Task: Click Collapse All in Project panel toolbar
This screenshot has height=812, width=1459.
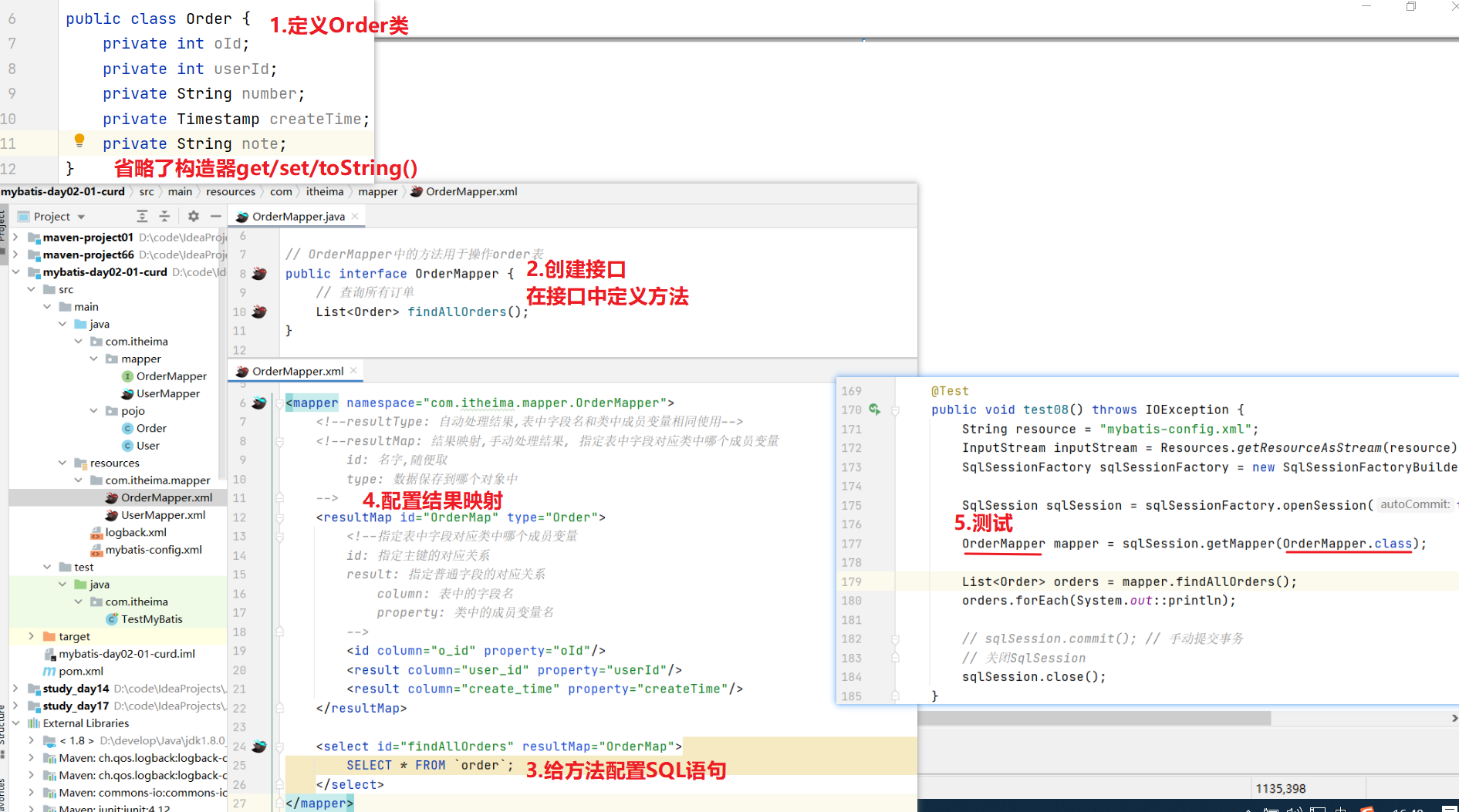Action: [x=164, y=217]
